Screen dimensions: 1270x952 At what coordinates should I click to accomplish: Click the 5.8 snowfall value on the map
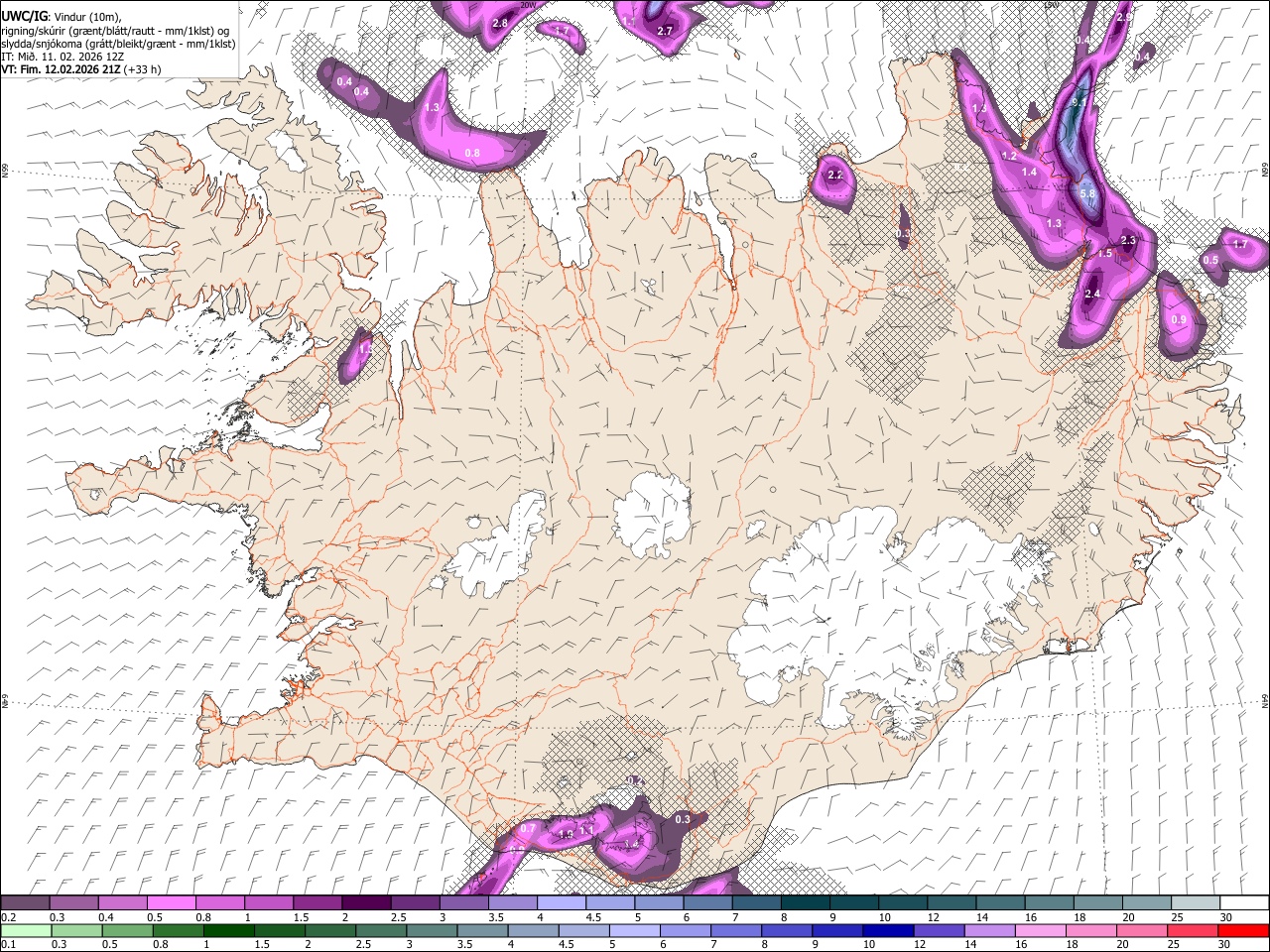(1087, 193)
